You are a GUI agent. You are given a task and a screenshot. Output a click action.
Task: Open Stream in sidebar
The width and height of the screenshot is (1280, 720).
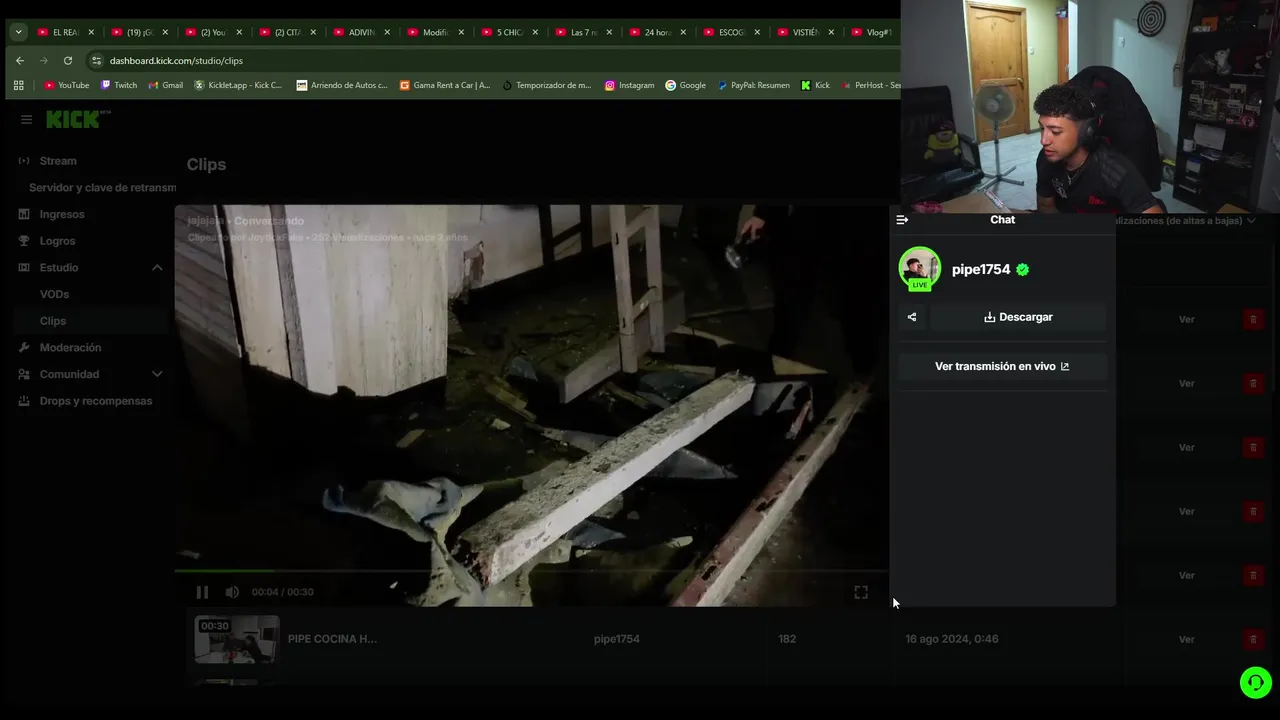point(58,161)
